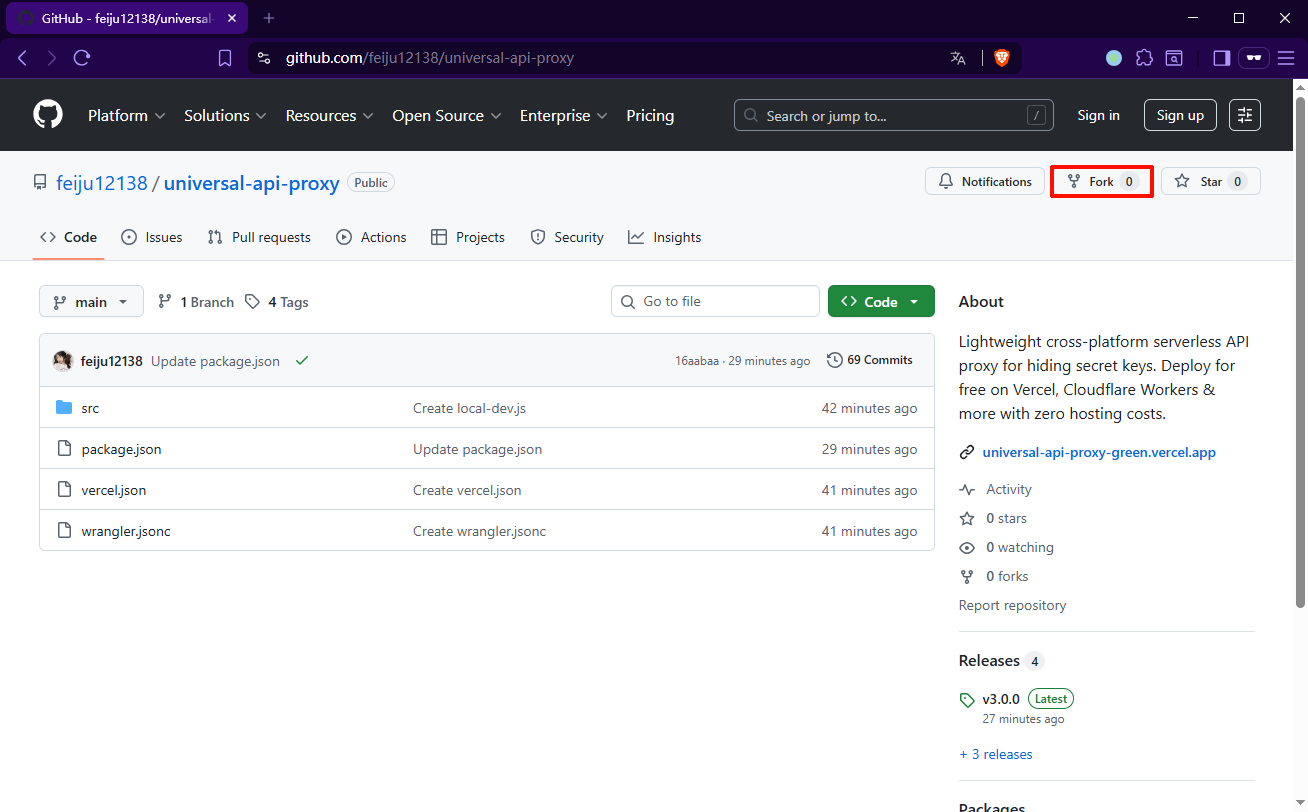The width and height of the screenshot is (1308, 812).
Task: Fork the repository
Action: click(1101, 182)
